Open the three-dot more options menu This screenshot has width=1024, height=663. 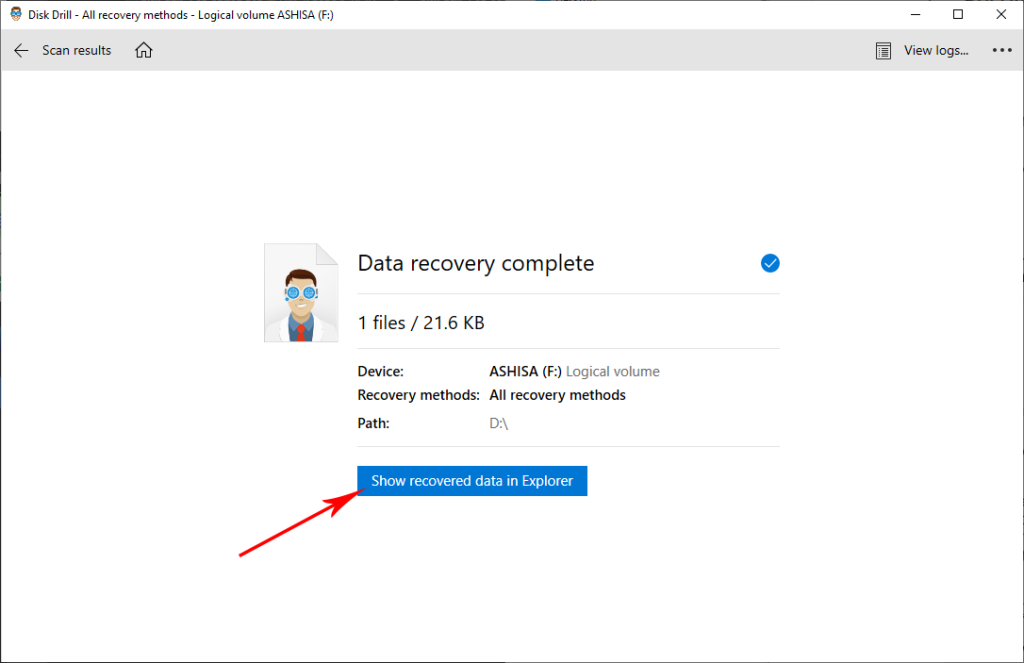(1002, 50)
